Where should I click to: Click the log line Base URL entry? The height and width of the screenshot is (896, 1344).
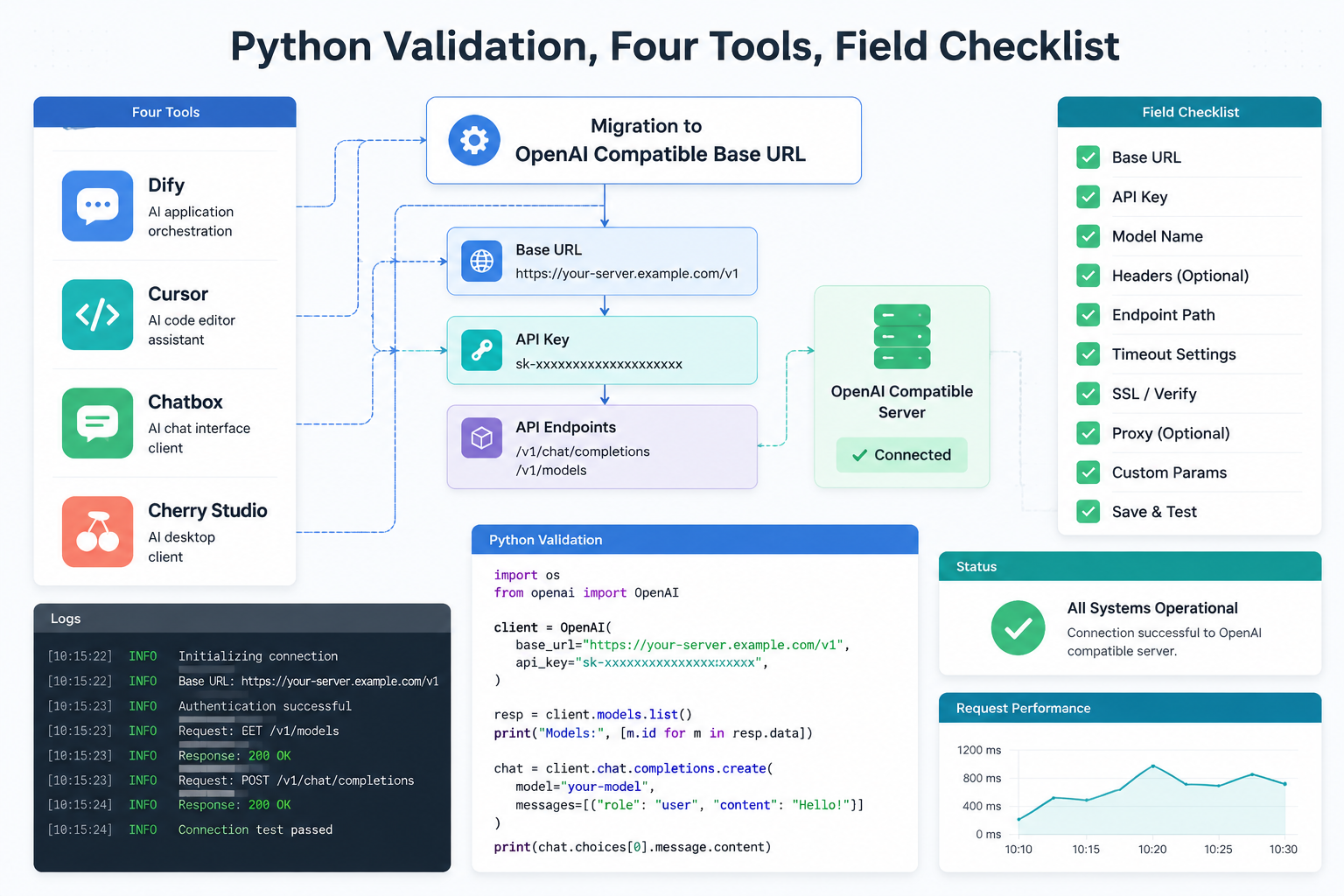click(x=308, y=681)
